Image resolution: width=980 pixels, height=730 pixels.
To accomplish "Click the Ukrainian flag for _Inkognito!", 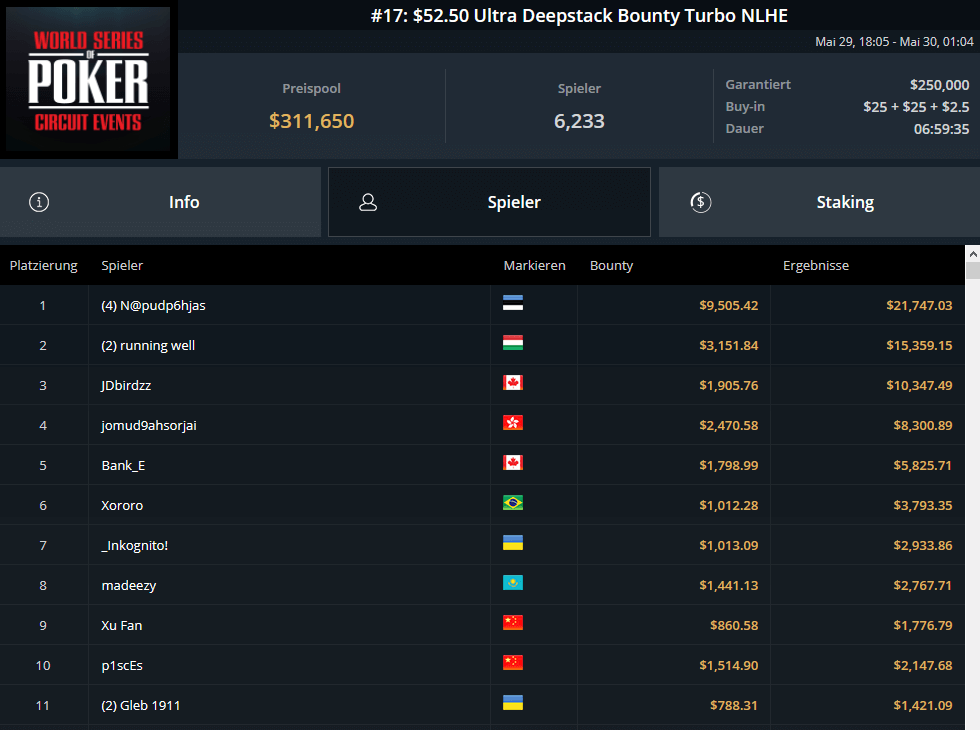I will 513,544.
